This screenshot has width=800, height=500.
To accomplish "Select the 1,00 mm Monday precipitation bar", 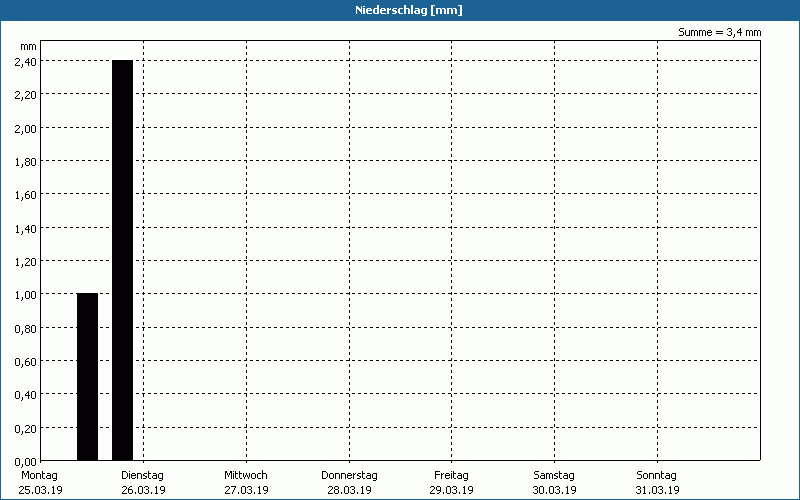I will pyautogui.click(x=87, y=377).
